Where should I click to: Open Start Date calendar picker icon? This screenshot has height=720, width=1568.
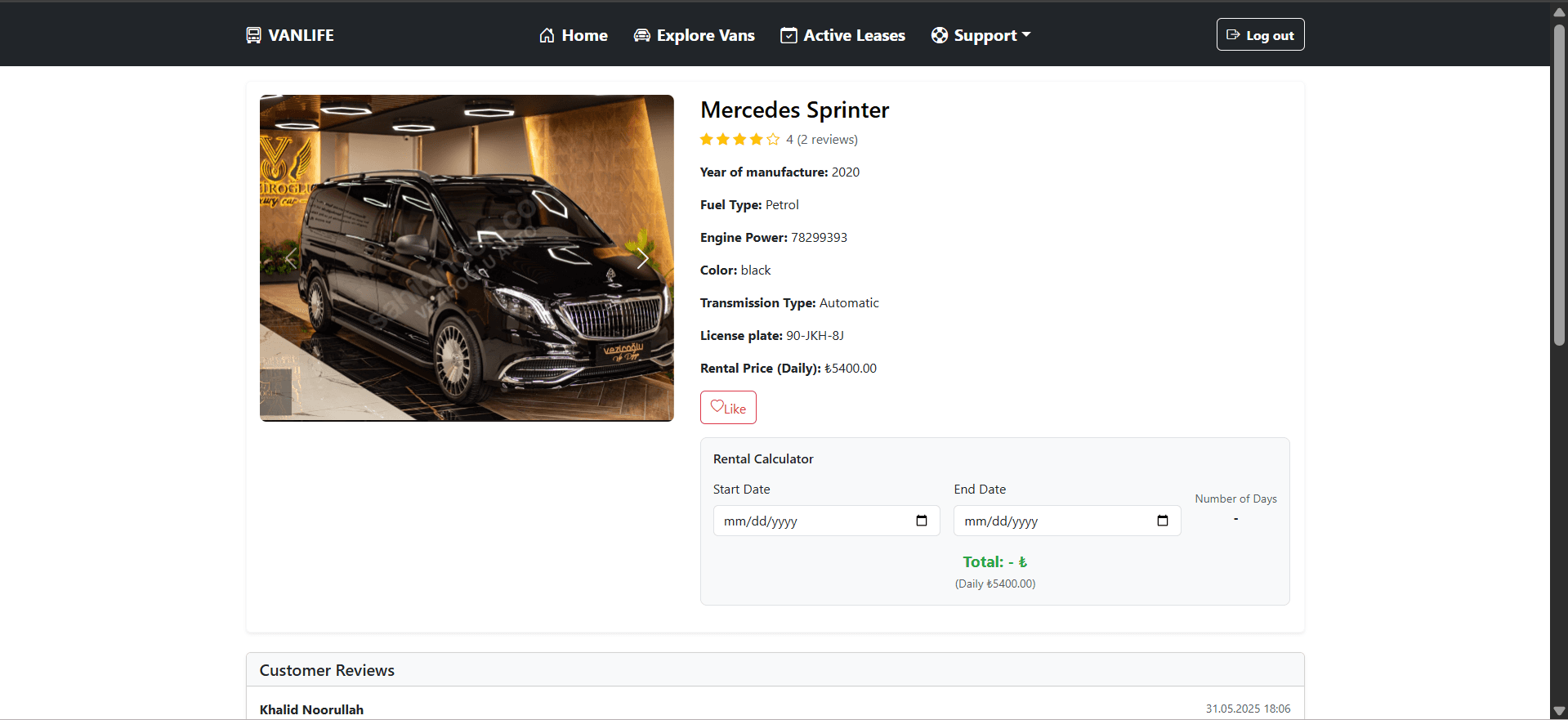(x=922, y=521)
